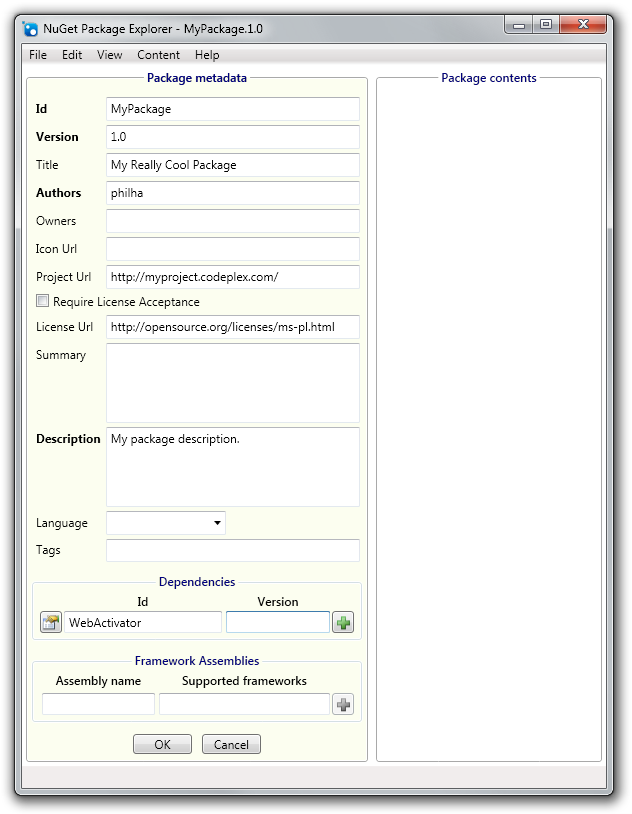Open the Edit menu

(x=72, y=55)
